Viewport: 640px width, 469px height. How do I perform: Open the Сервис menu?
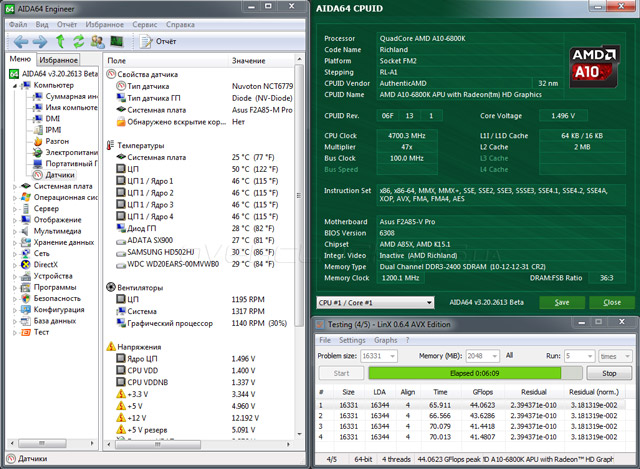144,22
